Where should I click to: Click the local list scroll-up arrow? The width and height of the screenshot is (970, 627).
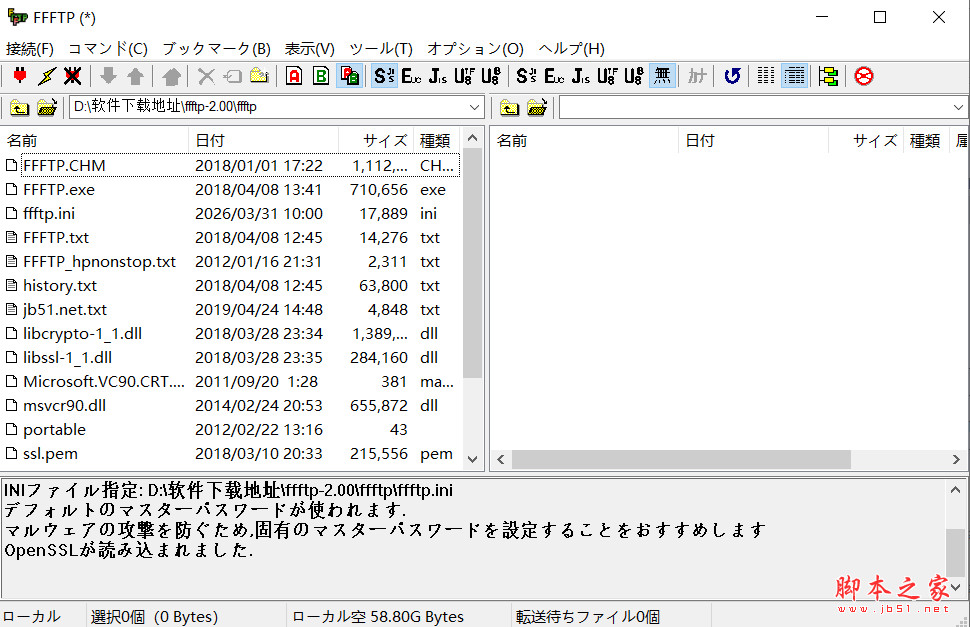point(473,139)
